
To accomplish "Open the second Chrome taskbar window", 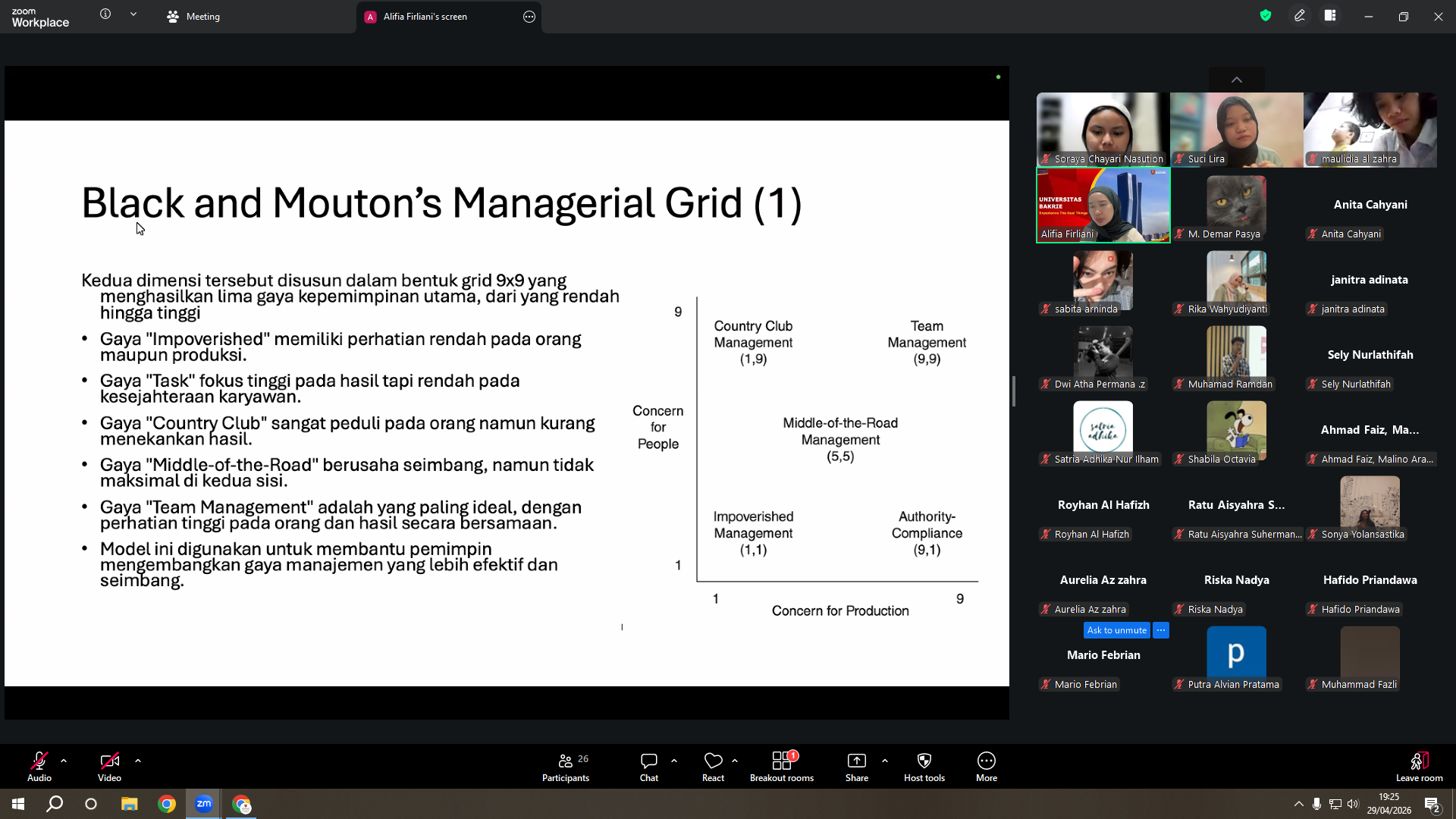I will click(241, 804).
